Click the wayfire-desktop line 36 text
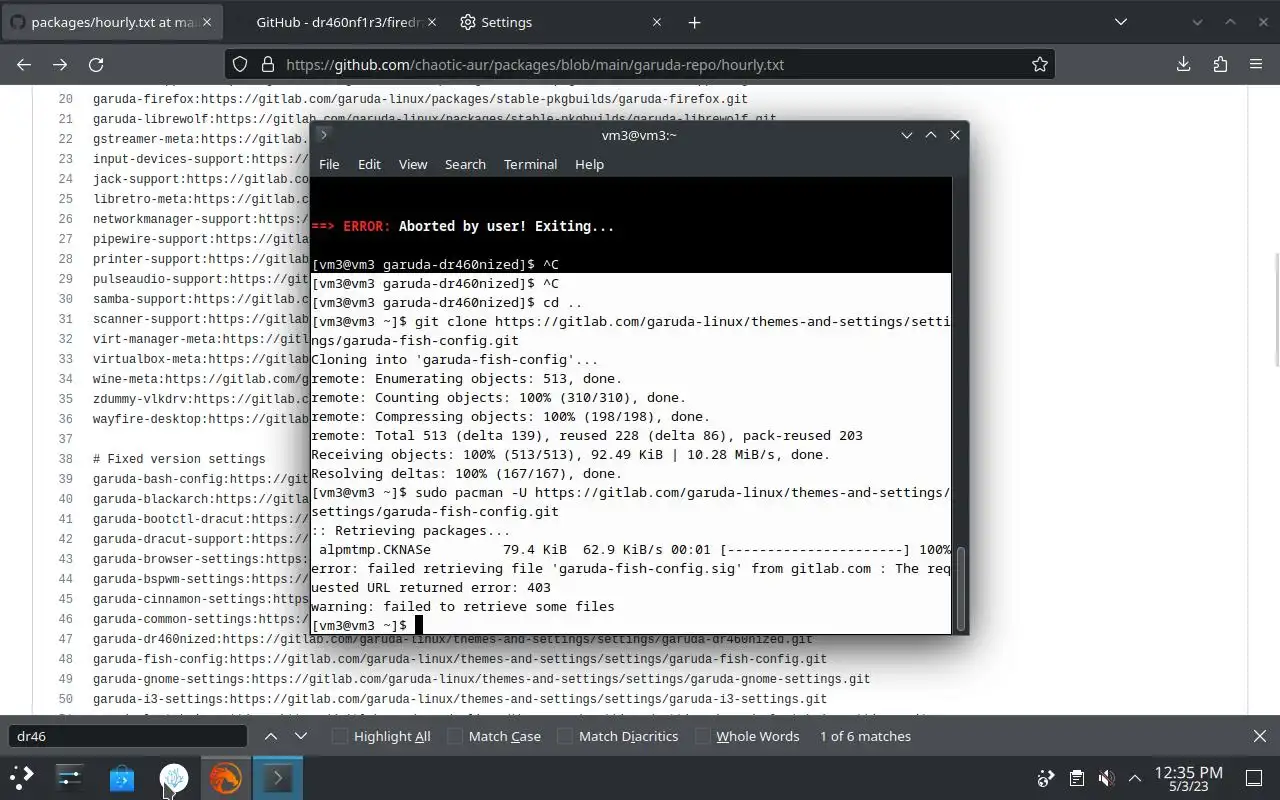1280x800 pixels. tap(201, 419)
